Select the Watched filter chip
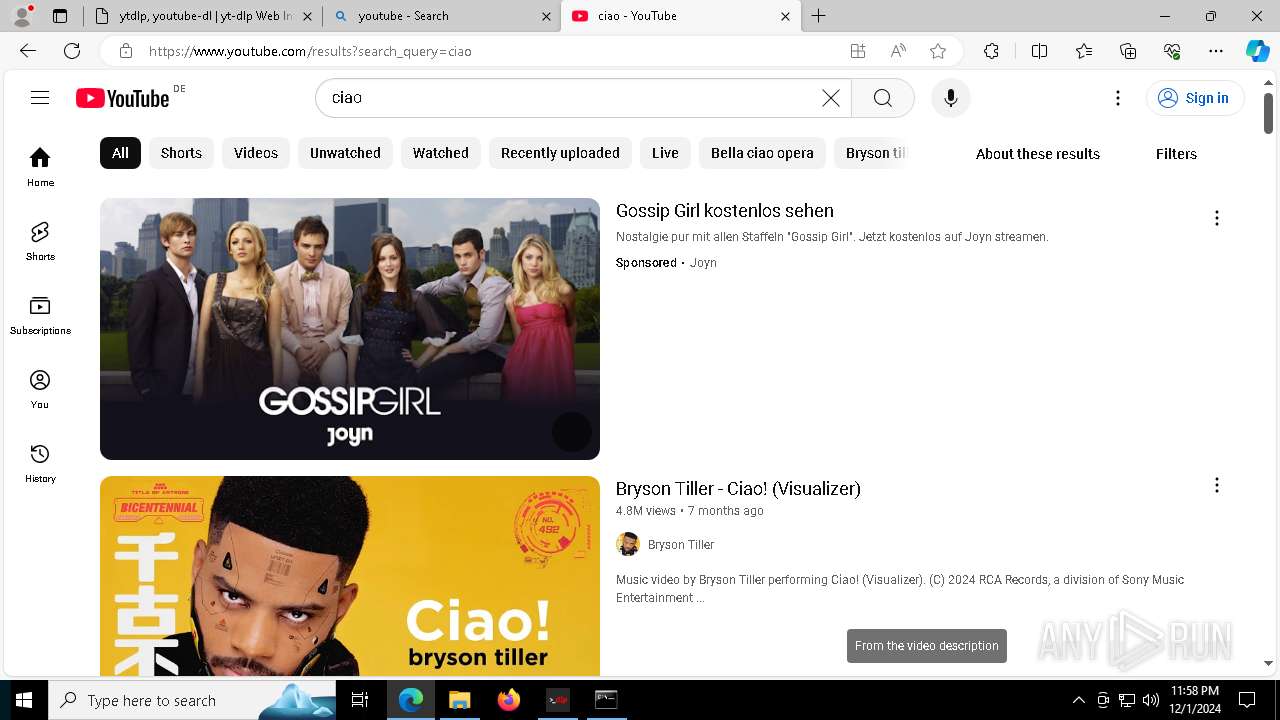The height and width of the screenshot is (720, 1280). 441,153
